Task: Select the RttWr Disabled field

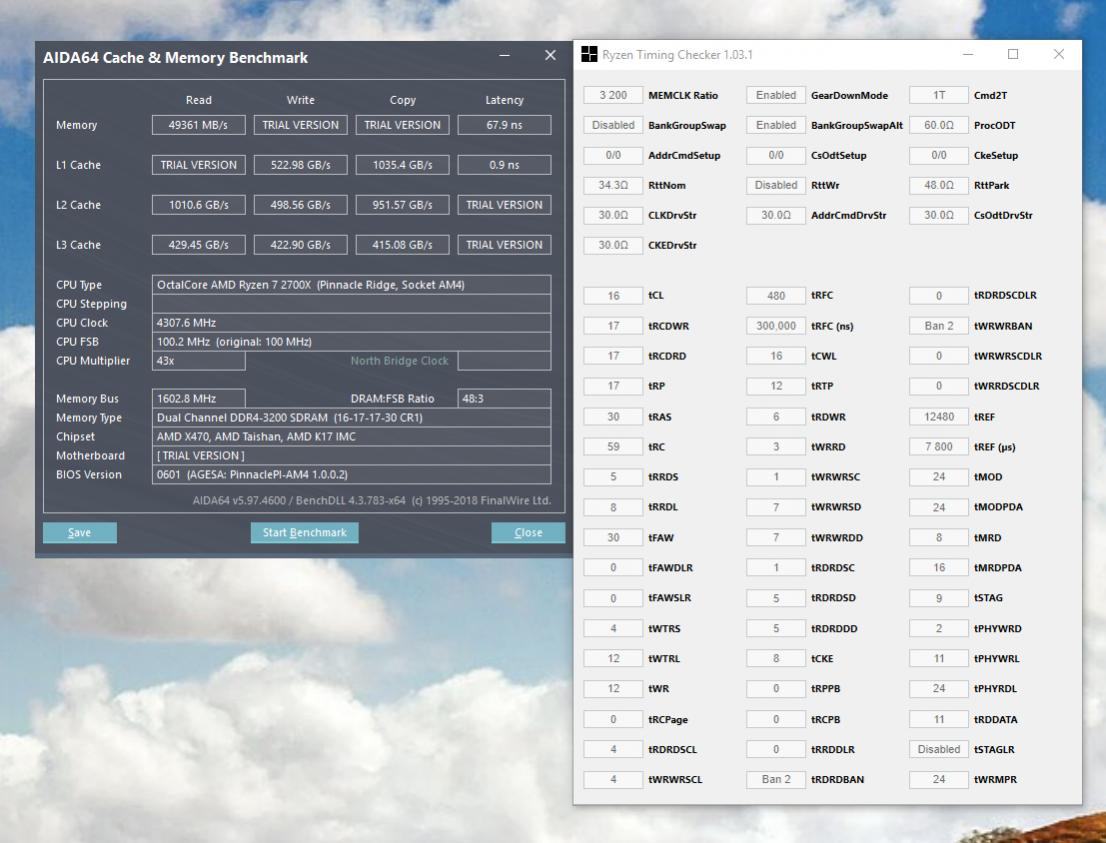Action: pos(776,185)
